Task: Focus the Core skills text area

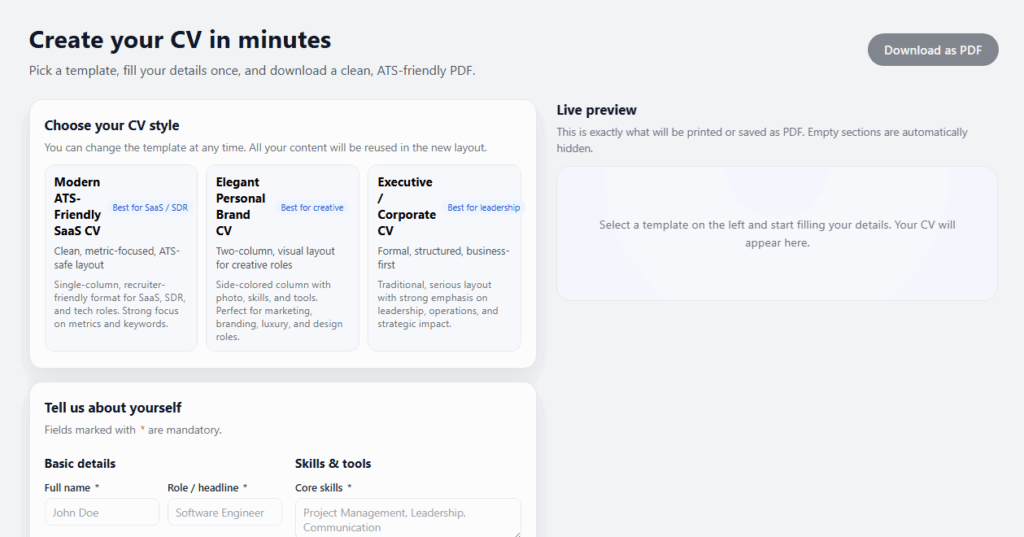Action: [407, 519]
